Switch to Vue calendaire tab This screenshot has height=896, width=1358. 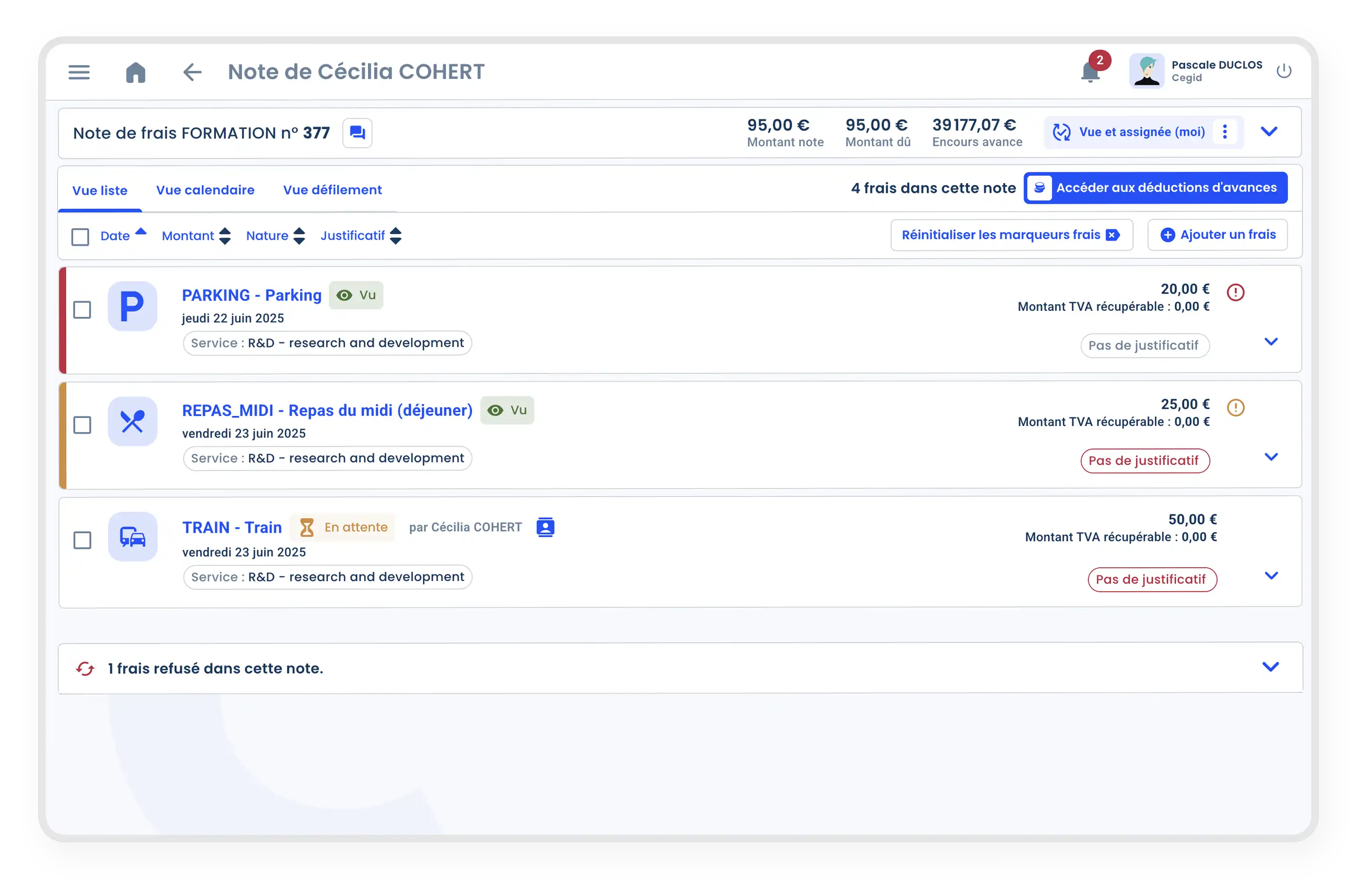coord(205,191)
